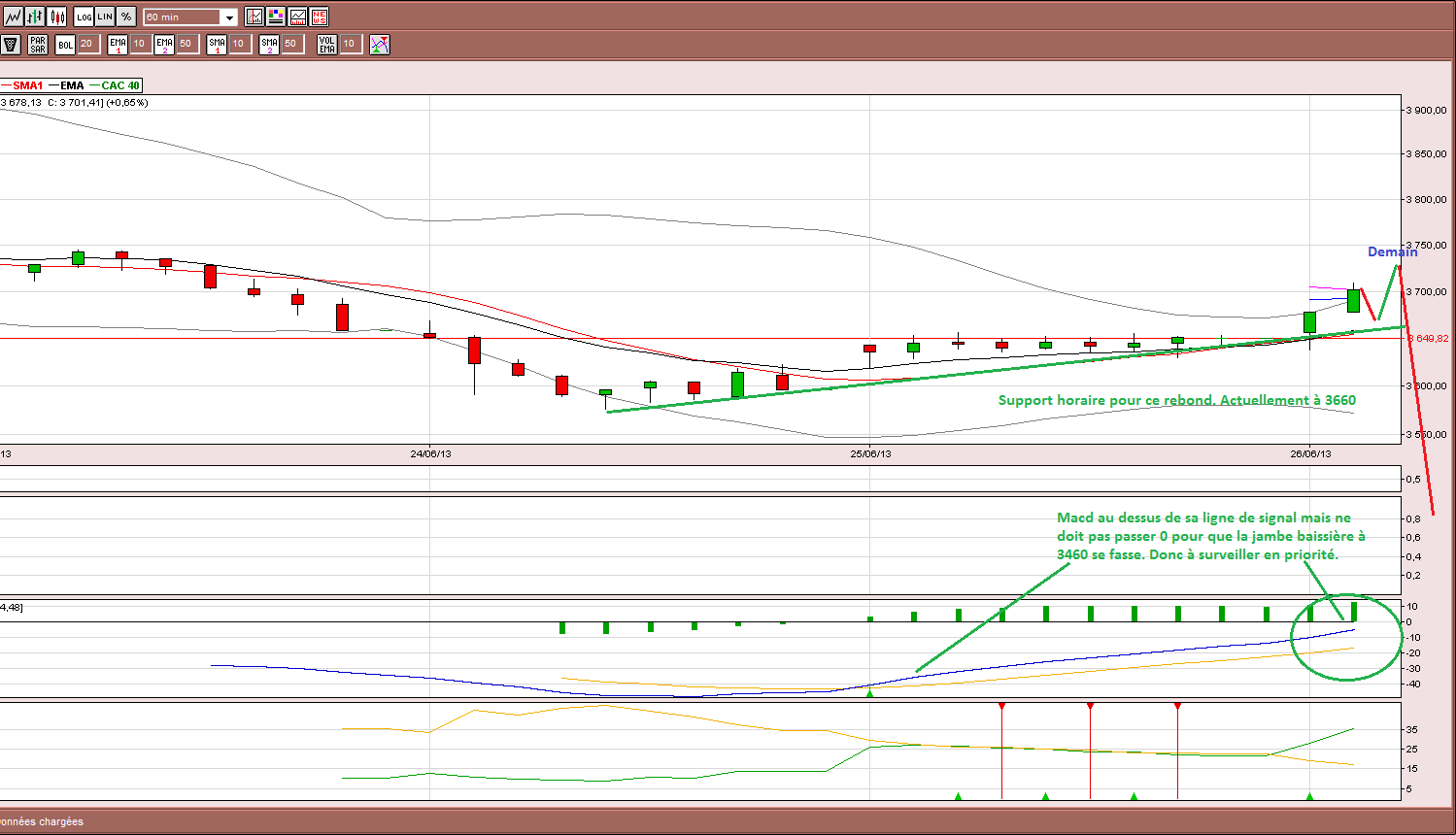The width and height of the screenshot is (1456, 835).
Task: Toggle the PAR SAR indicator
Action: click(38, 45)
